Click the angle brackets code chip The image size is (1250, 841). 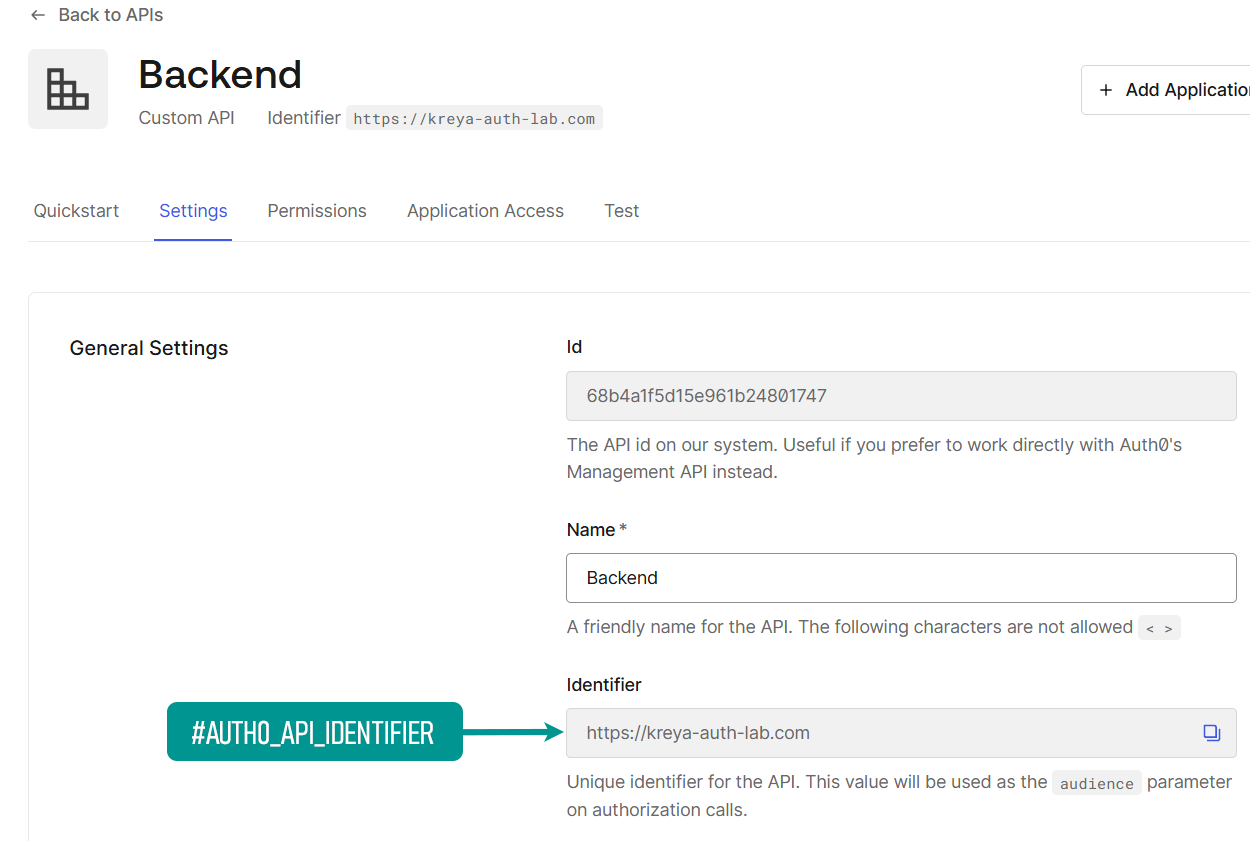1159,628
